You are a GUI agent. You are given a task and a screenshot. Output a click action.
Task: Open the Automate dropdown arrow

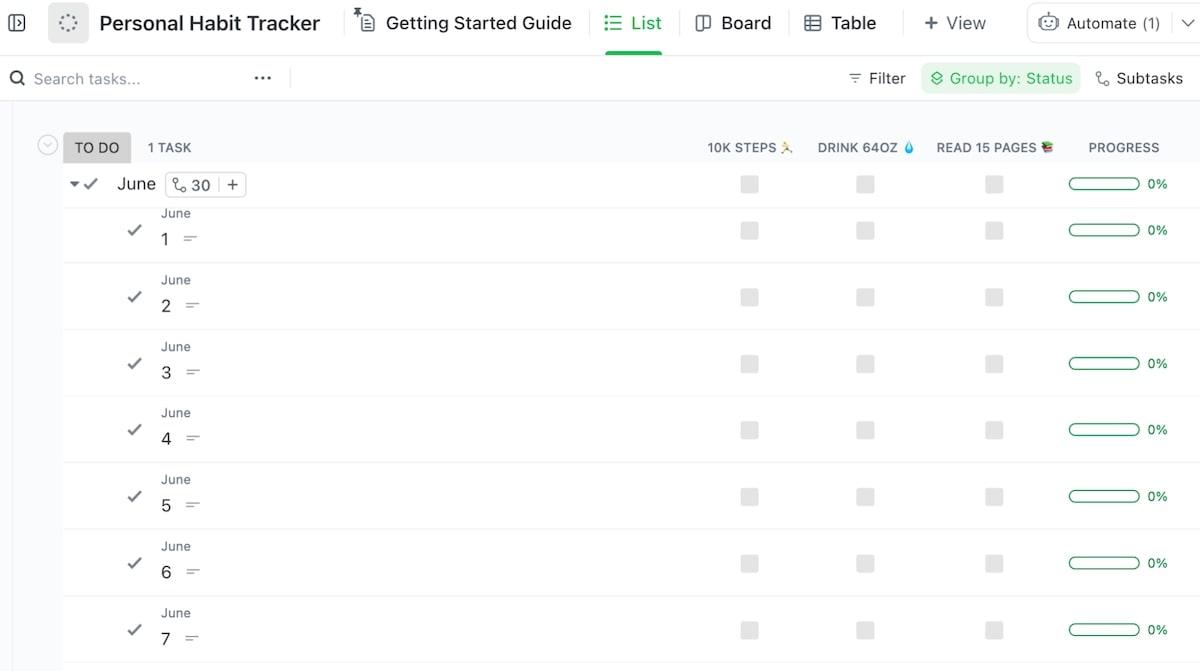click(1188, 23)
